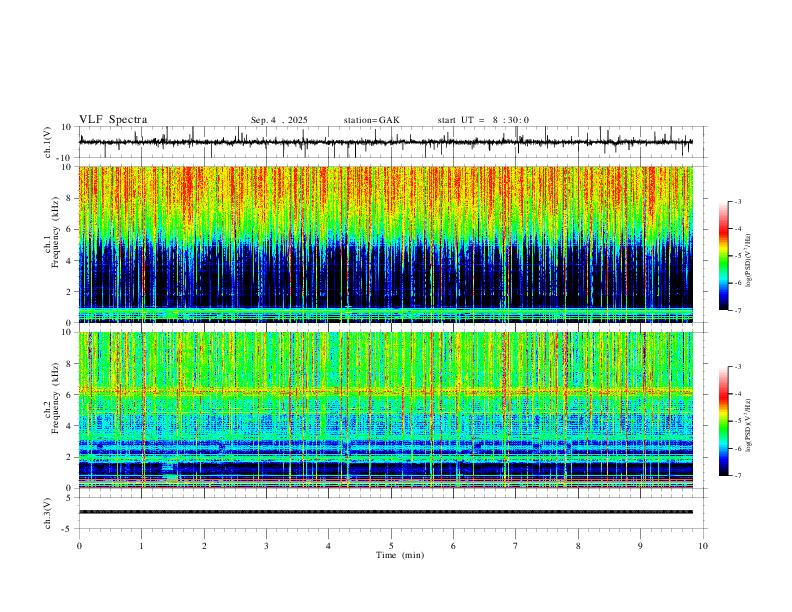792x612 pixels.
Task: Click the ch.2 spectrogram panel
Action: click(x=386, y=410)
